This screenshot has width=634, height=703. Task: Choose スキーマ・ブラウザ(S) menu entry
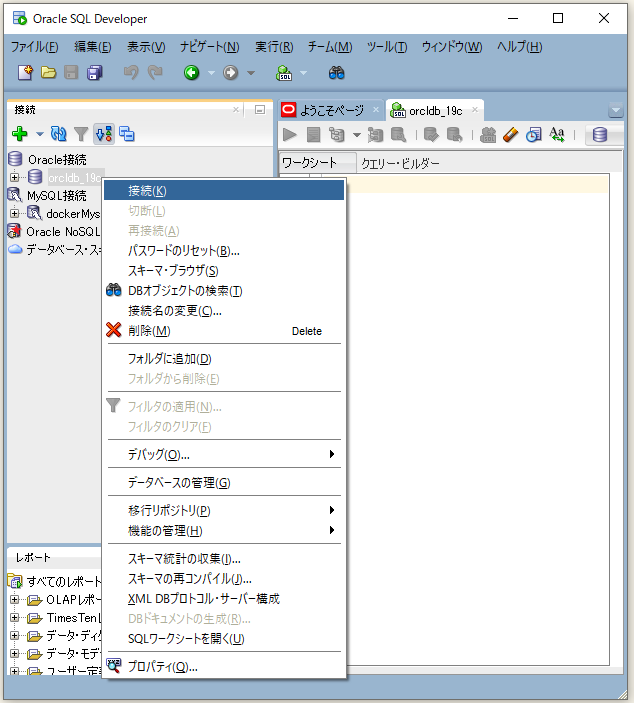click(224, 271)
